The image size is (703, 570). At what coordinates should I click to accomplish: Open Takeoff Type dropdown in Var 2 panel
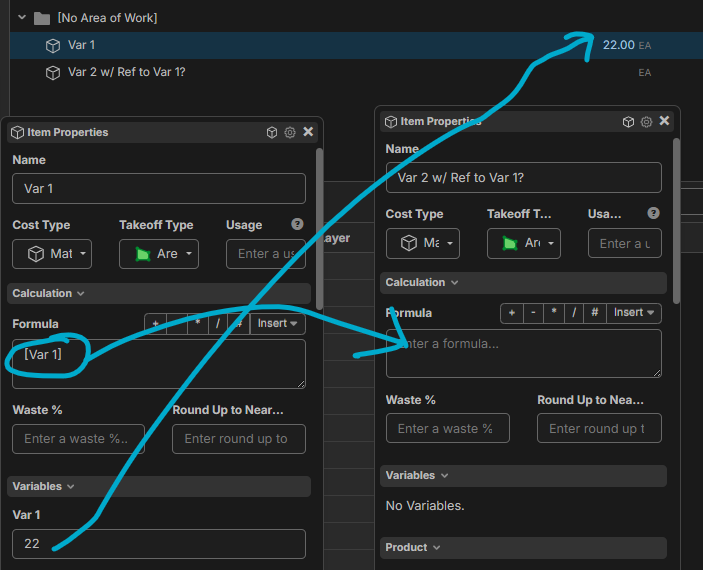coord(524,243)
